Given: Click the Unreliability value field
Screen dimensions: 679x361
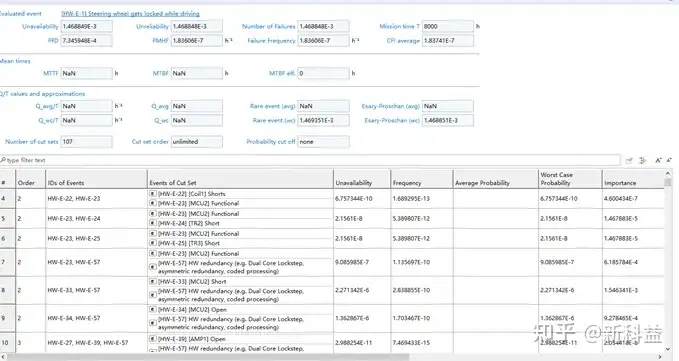Looking at the screenshot, I should 197,26.
